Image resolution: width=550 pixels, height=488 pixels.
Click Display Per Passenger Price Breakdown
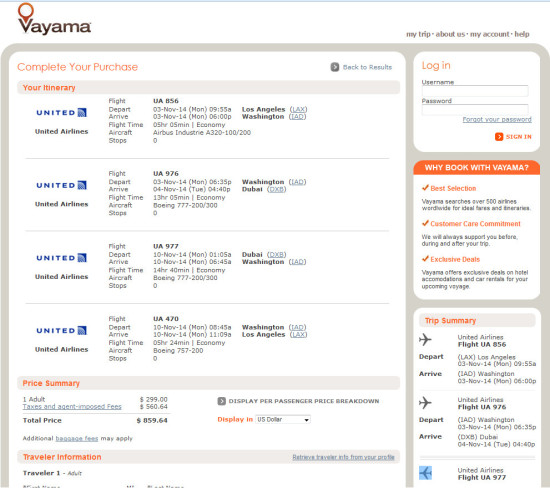304,401
